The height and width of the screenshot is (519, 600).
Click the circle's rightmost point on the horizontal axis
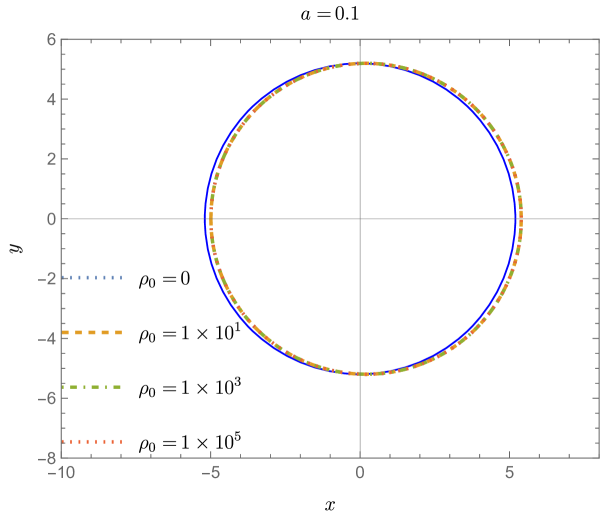tap(520, 219)
